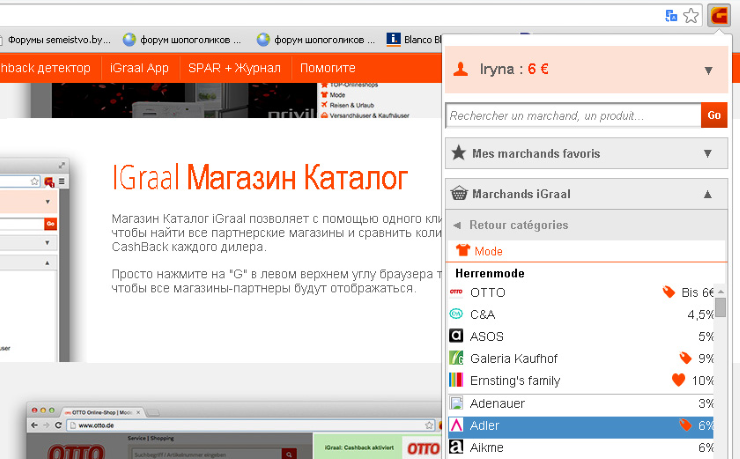The image size is (740, 459).
Task: Click the Ernsting's family striped logo icon
Action: pyautogui.click(x=456, y=380)
